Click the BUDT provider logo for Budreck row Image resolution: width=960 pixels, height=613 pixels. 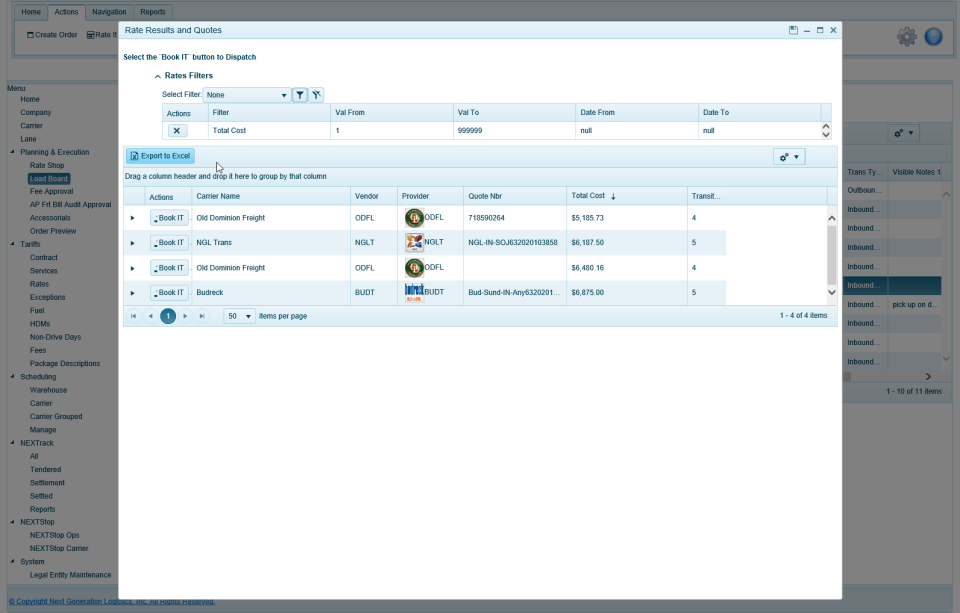pyautogui.click(x=413, y=292)
